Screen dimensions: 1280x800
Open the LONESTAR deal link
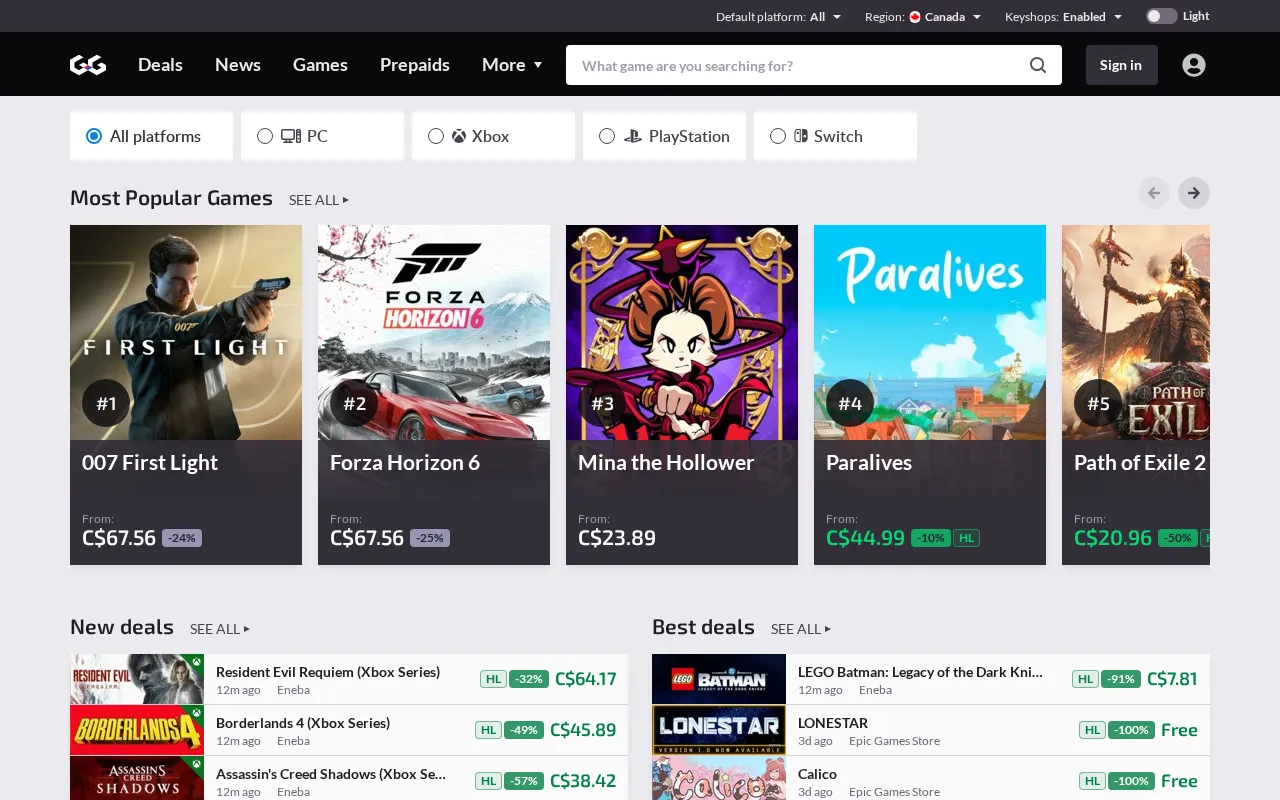(833, 723)
